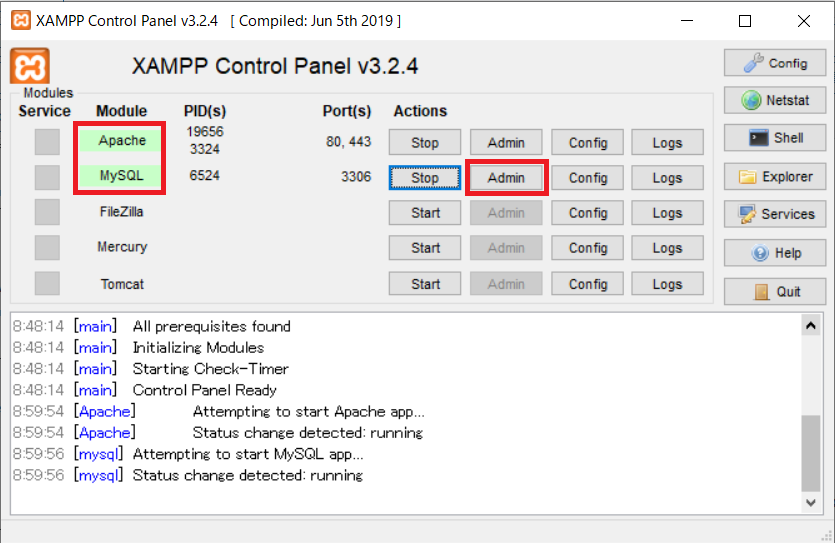Click log line 'All prerequisites found'
This screenshot has width=835, height=543.
(x=211, y=326)
